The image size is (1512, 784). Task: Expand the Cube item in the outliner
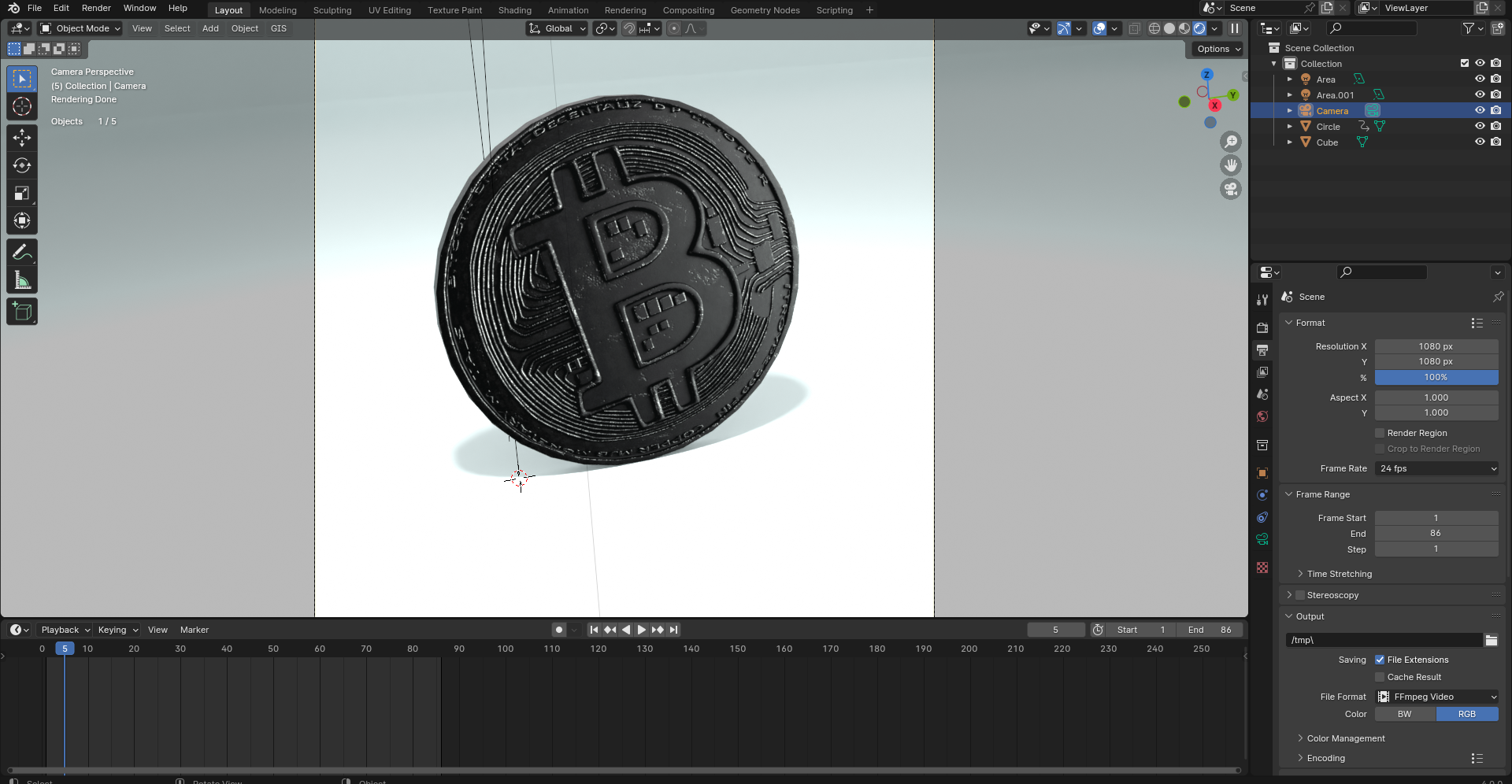pyautogui.click(x=1289, y=142)
